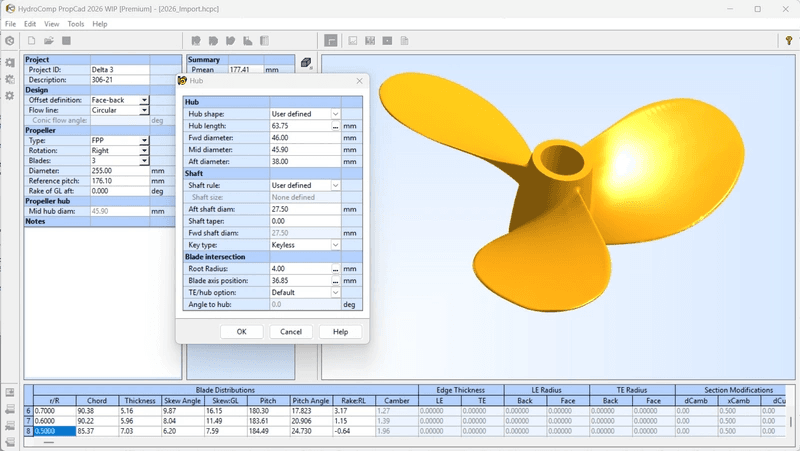Open the Rotation dropdown

point(144,151)
